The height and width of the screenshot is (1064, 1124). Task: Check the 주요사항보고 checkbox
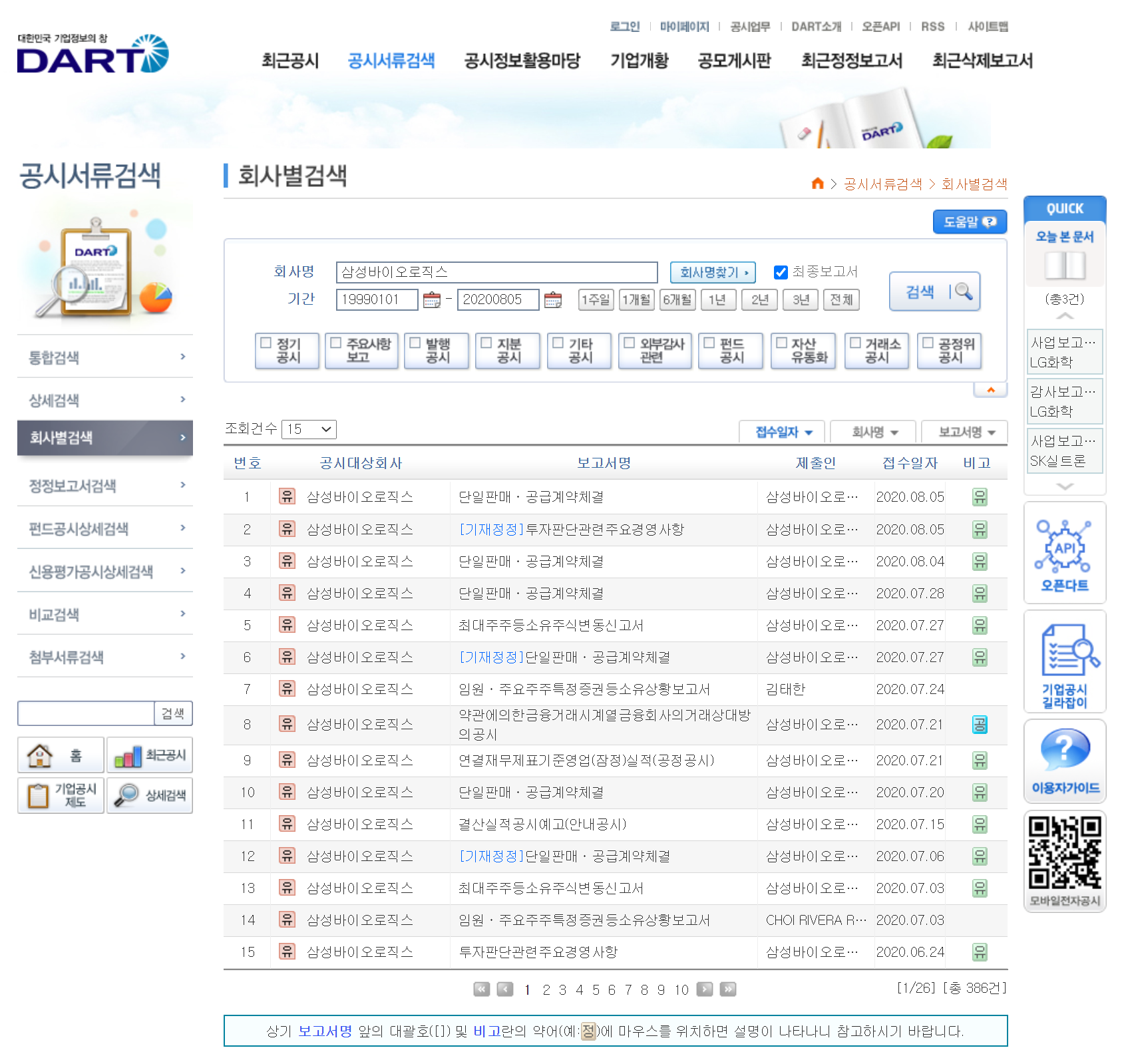click(x=336, y=343)
